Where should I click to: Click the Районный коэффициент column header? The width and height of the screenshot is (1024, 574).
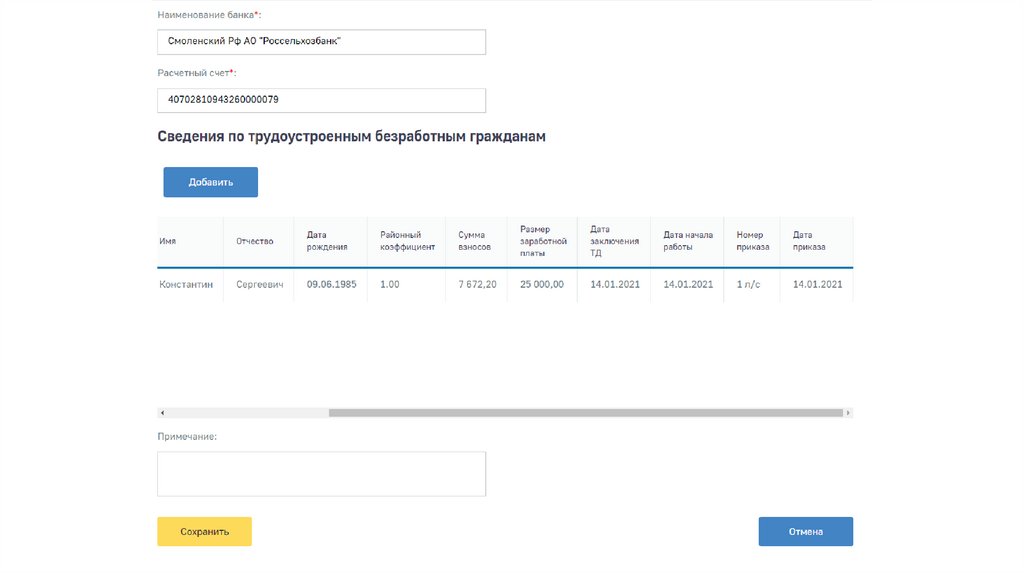click(x=407, y=241)
